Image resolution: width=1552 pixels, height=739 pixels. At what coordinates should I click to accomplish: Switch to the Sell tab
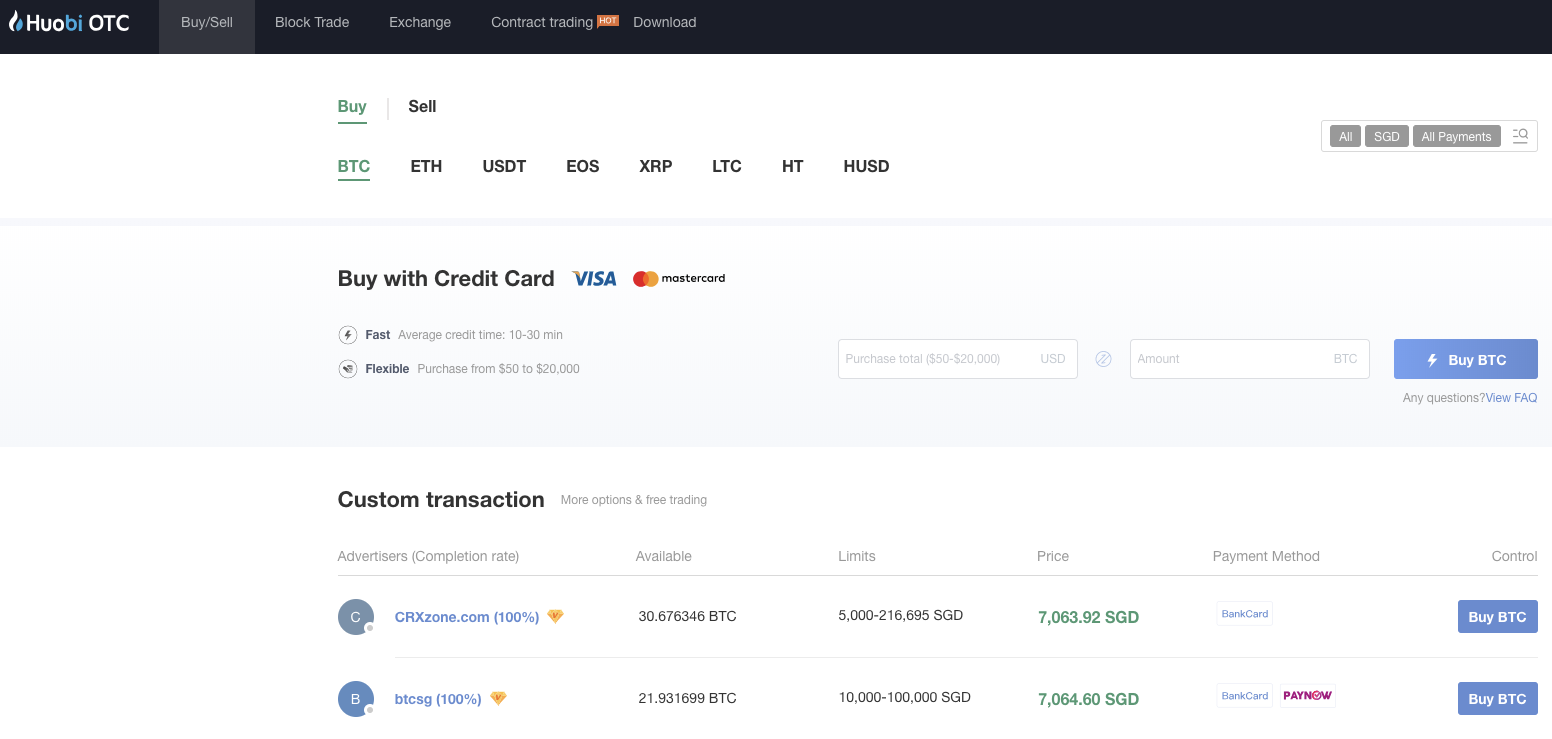(422, 107)
